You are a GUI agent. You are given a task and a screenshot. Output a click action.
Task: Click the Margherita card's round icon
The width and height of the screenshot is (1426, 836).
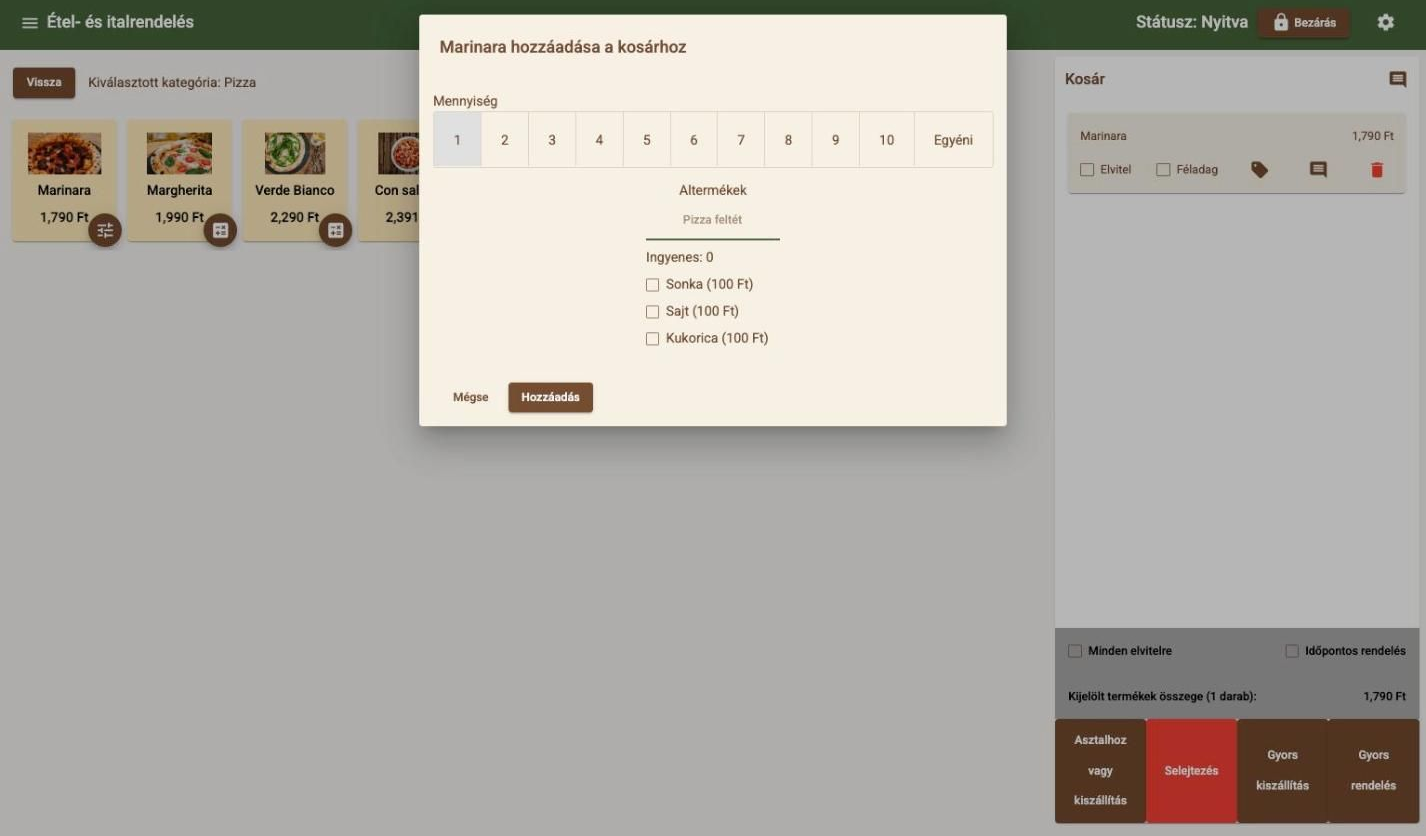click(221, 230)
